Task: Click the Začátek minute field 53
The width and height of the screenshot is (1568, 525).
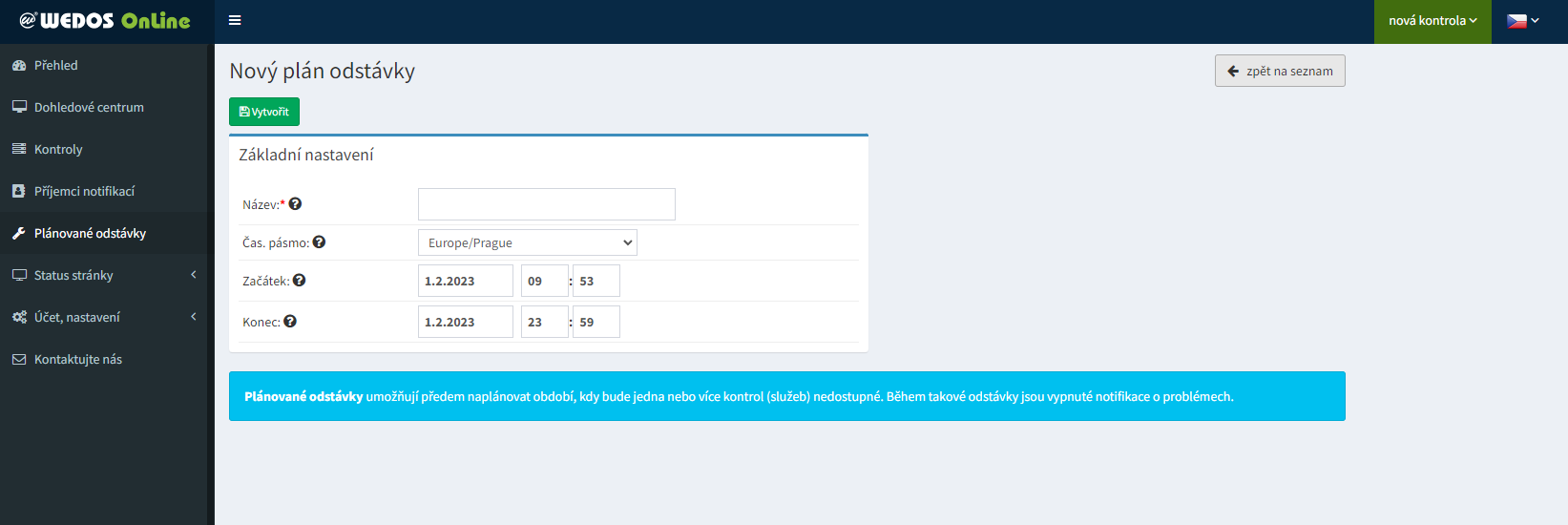Action: (x=596, y=281)
